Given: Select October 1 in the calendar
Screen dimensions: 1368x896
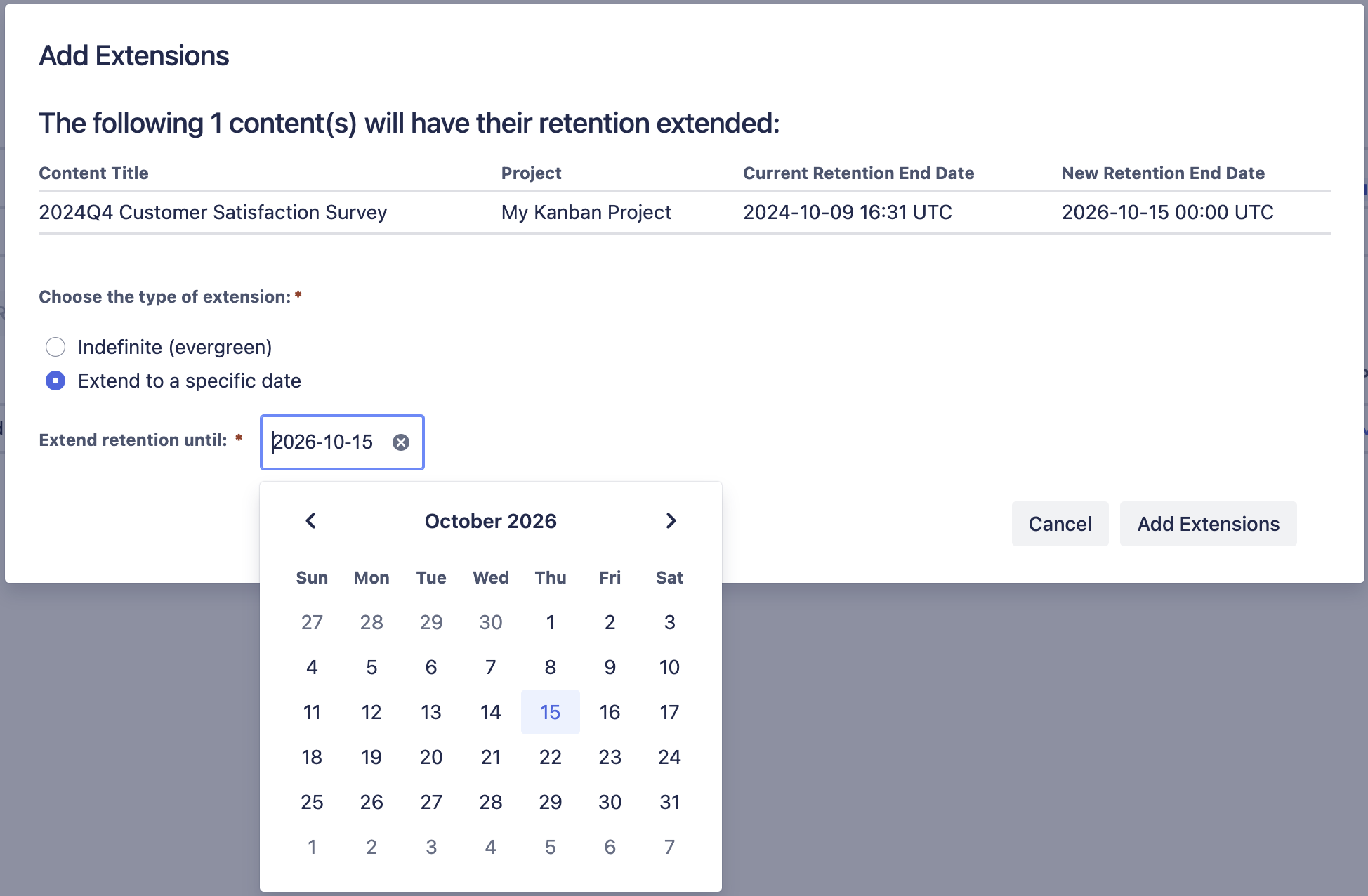Looking at the screenshot, I should click(550, 622).
